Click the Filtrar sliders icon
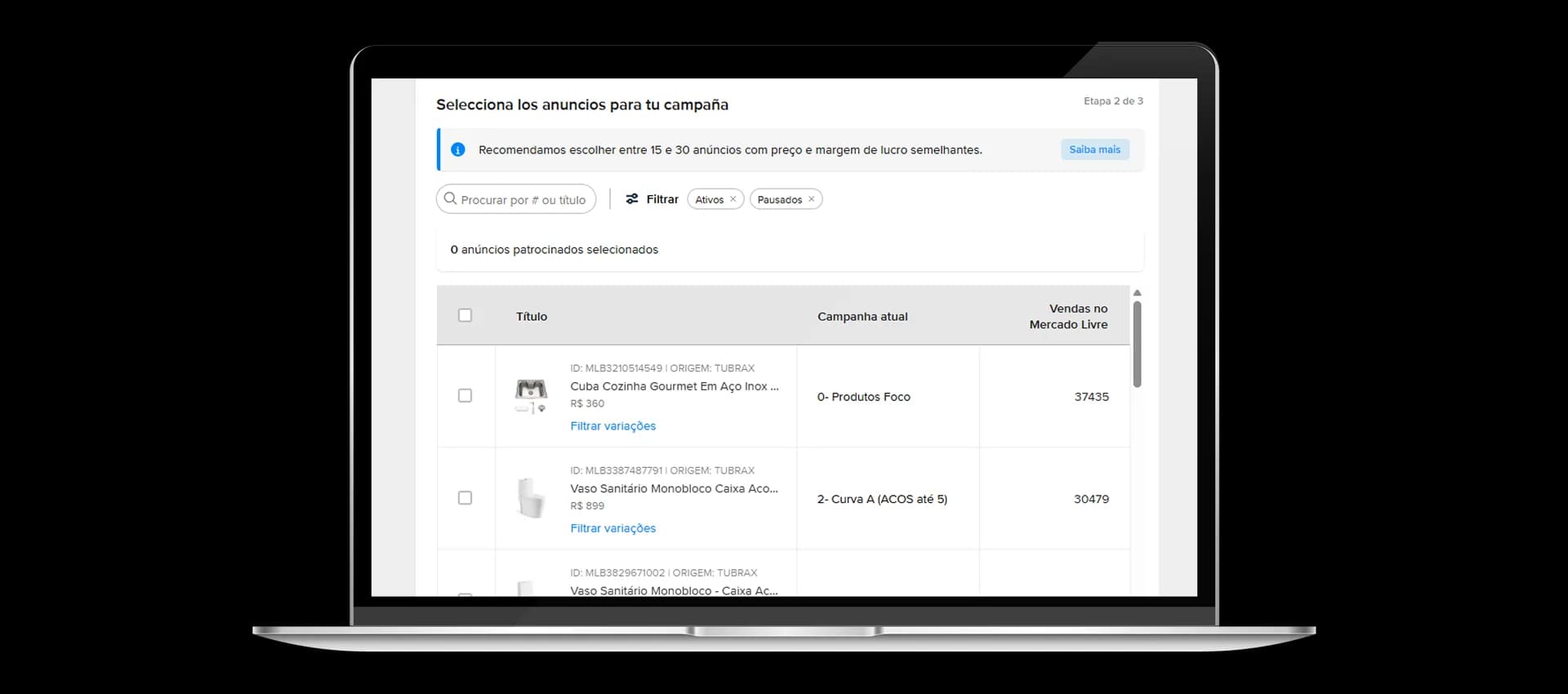 click(632, 199)
